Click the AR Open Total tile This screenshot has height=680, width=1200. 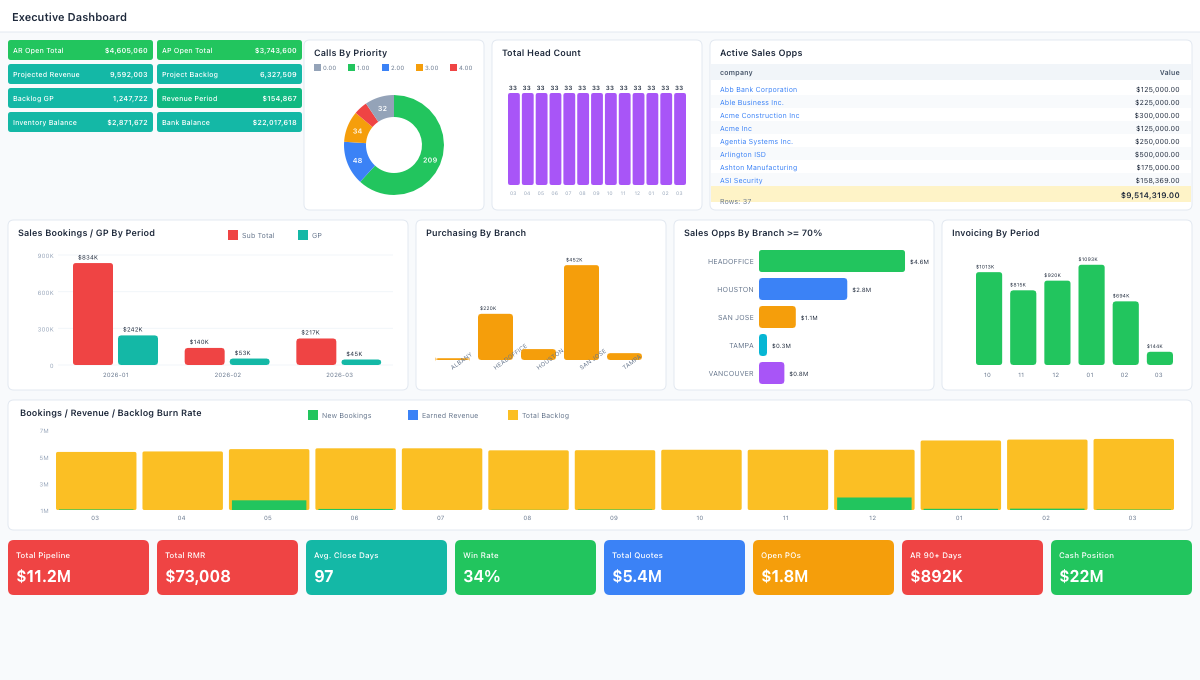tap(80, 50)
